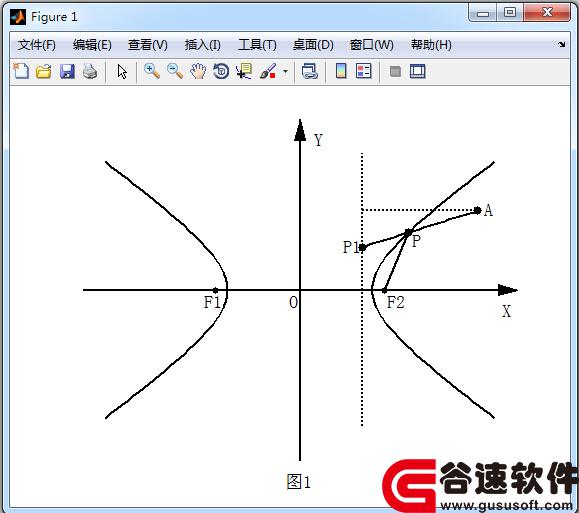Open the 编辑(E) menu
The height and width of the screenshot is (513, 579).
92,45
